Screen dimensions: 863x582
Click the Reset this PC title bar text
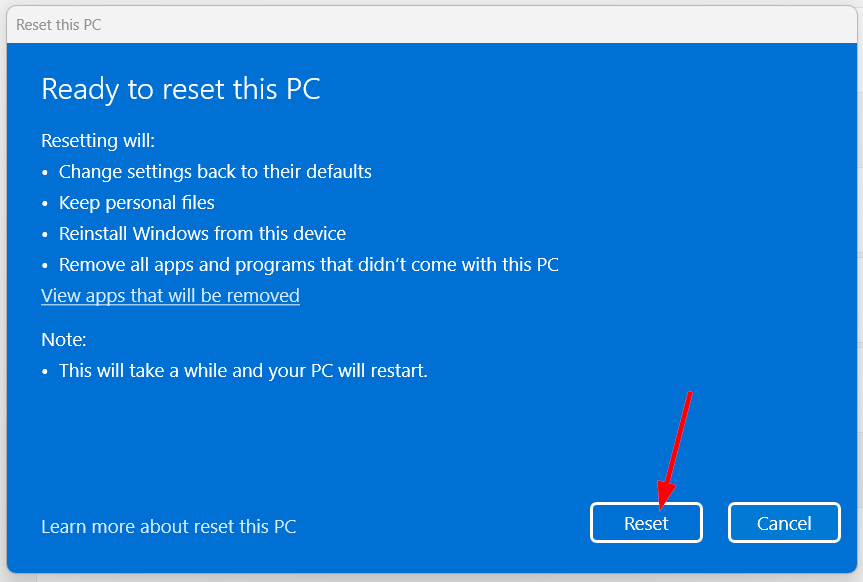(58, 25)
